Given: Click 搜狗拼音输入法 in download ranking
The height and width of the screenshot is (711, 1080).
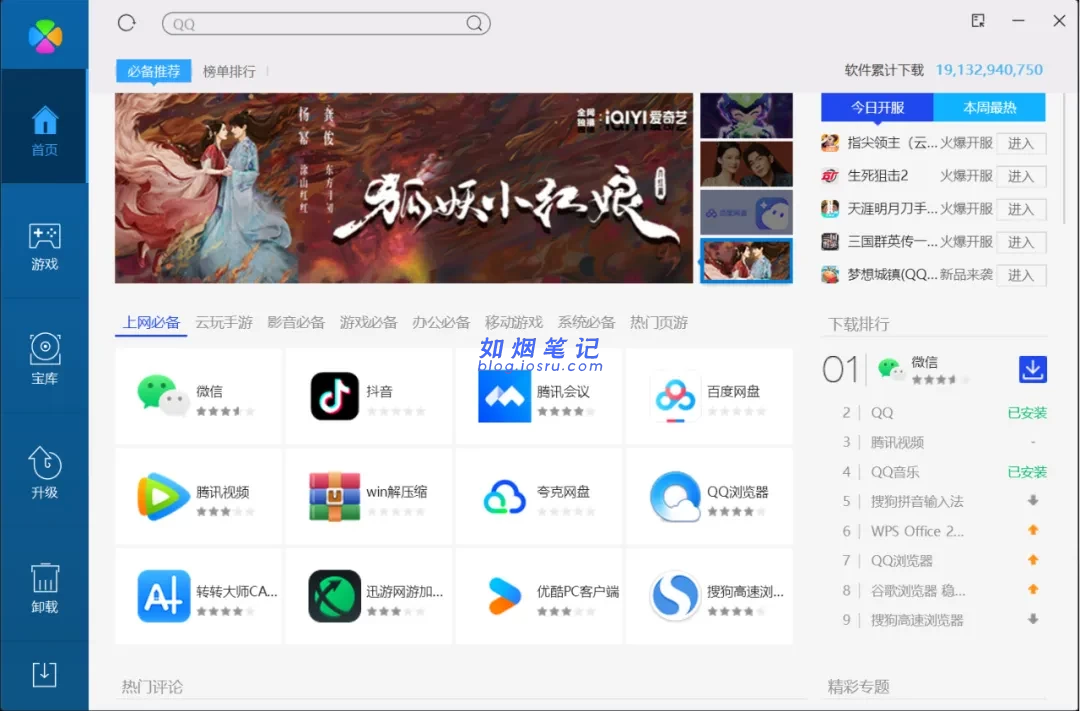Looking at the screenshot, I should (917, 502).
